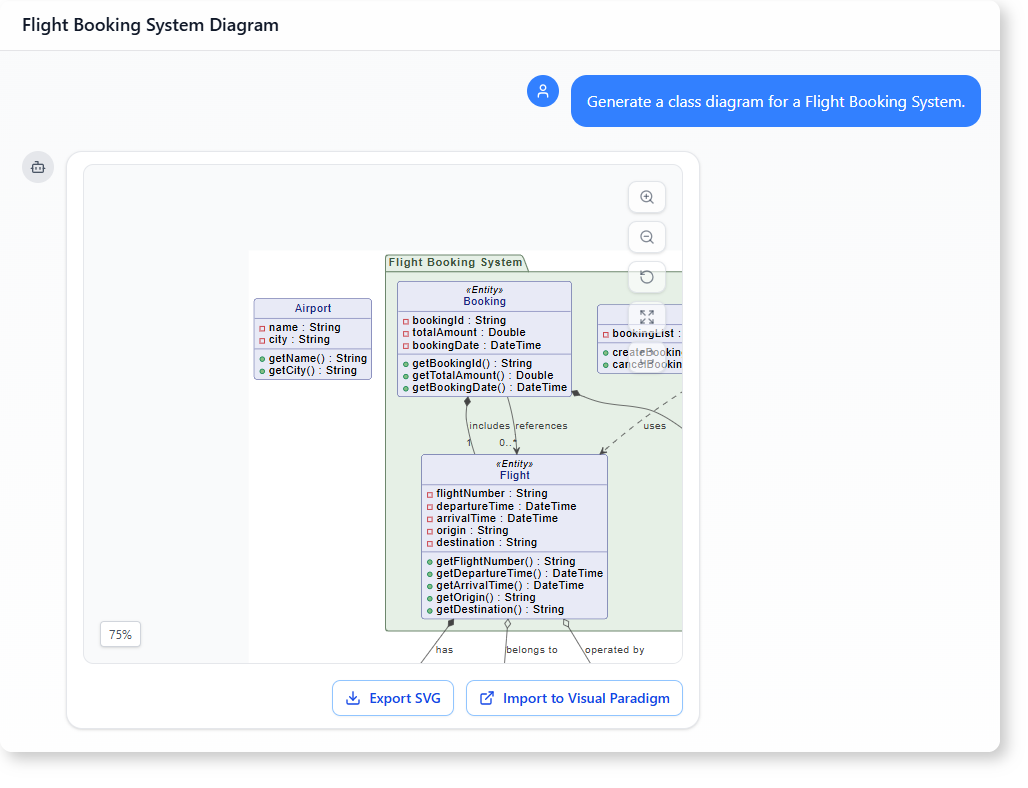Click the Flight Booking System Diagram heading
This screenshot has width=1028, height=788.
pos(150,25)
